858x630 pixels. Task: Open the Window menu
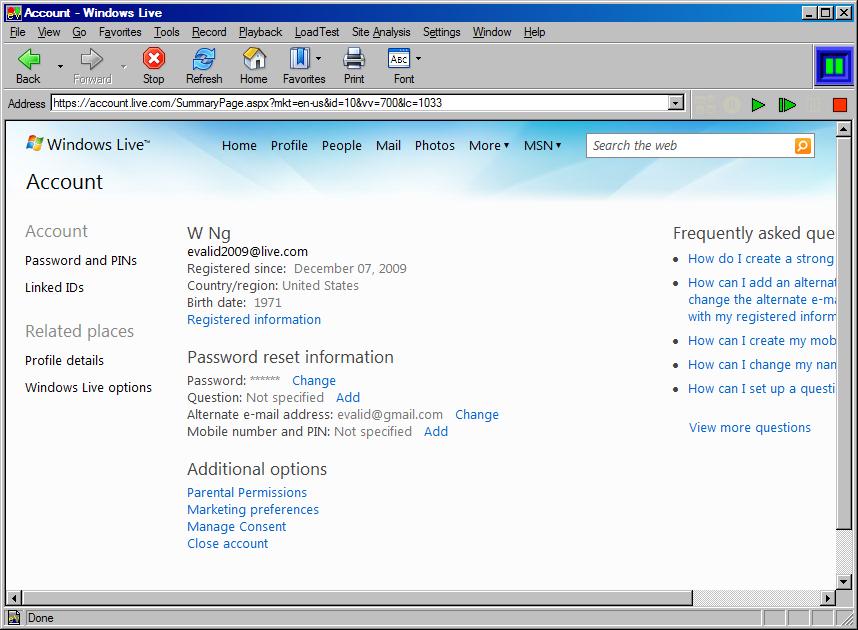click(492, 32)
